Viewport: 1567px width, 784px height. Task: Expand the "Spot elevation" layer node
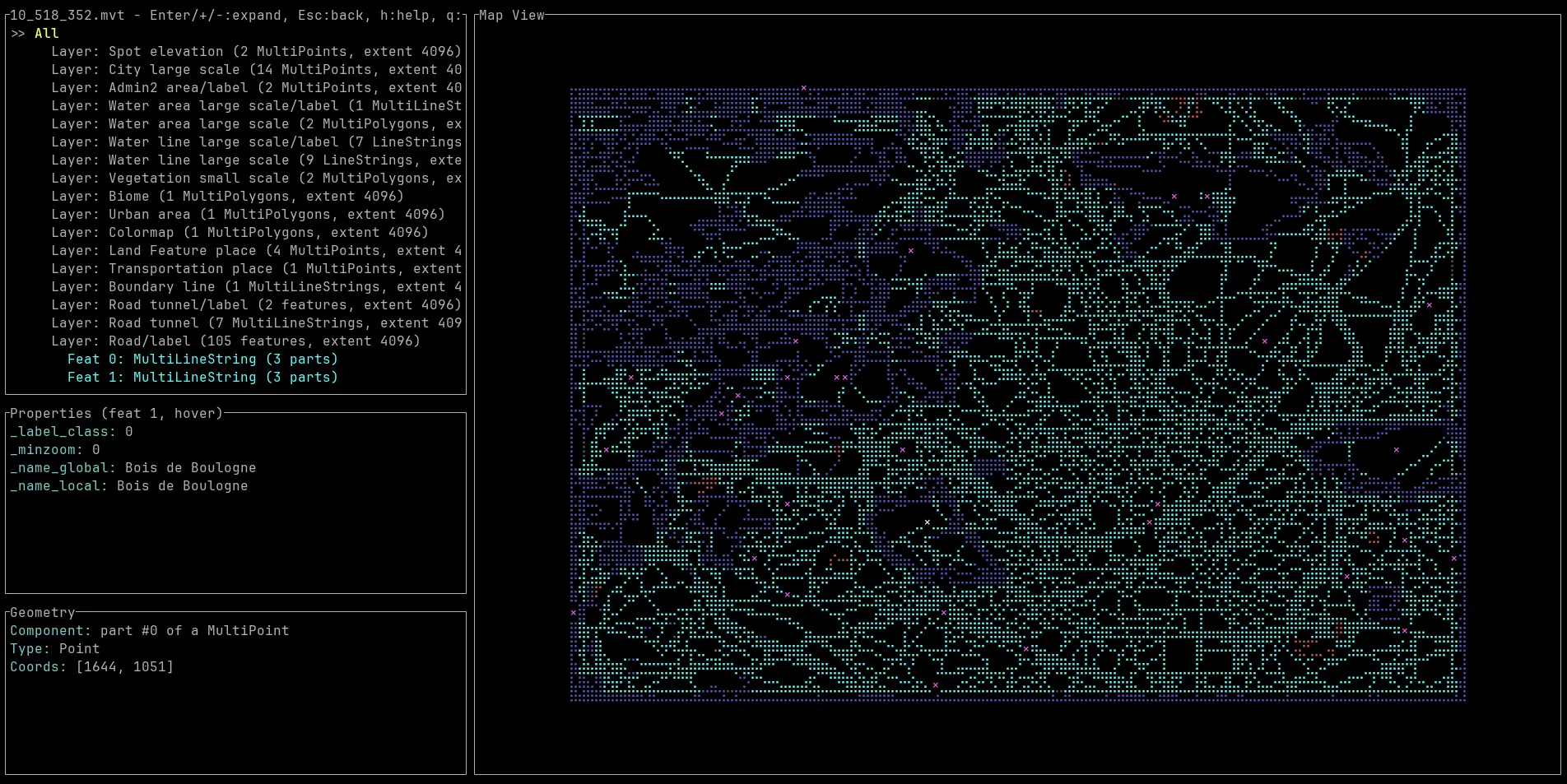coord(165,51)
